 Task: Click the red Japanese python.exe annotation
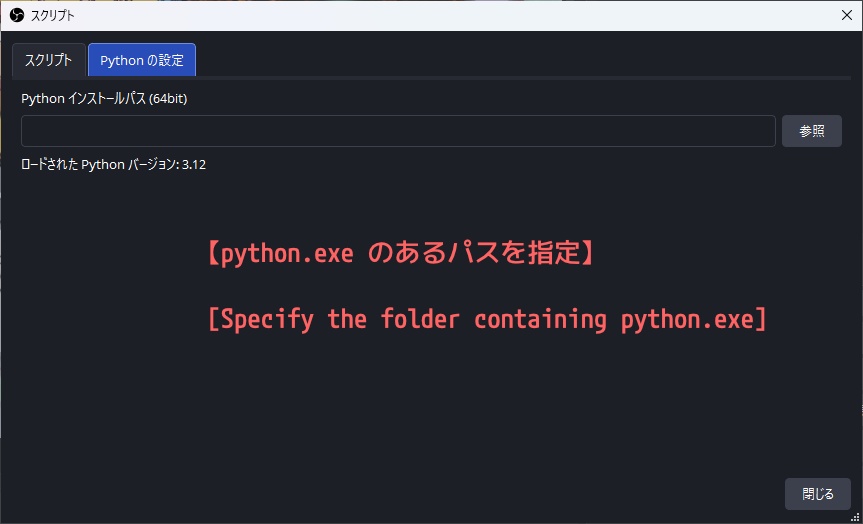pos(400,254)
